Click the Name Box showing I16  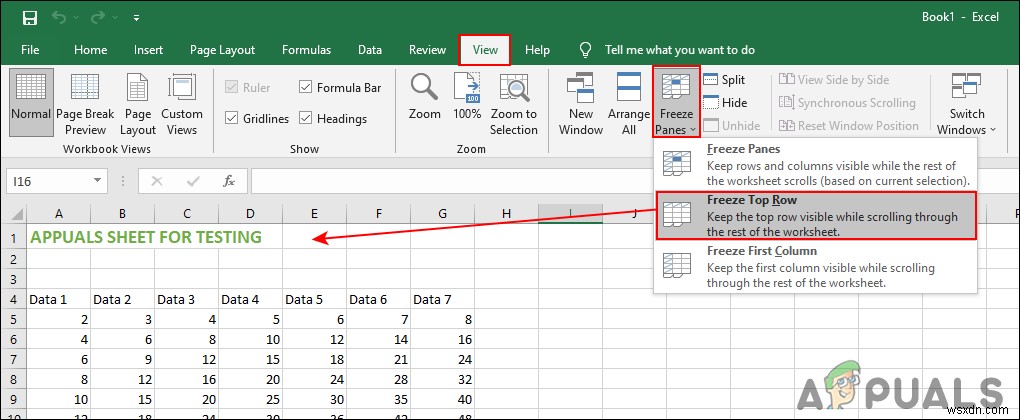(x=49, y=181)
